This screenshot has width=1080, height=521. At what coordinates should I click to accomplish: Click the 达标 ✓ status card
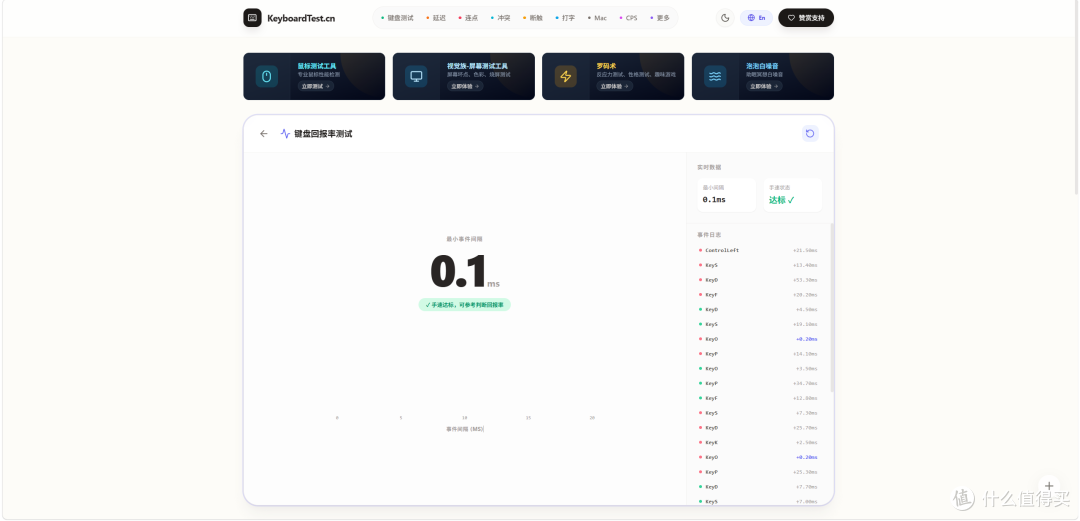point(792,195)
